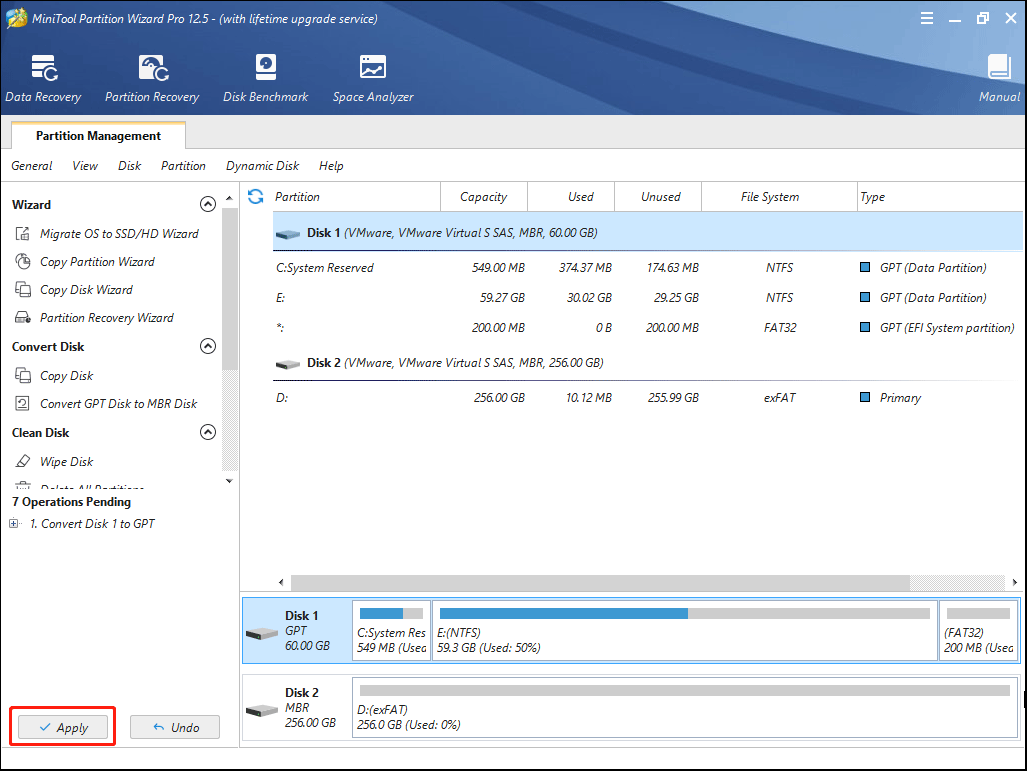
Task: Click Disk 2 icon in disk map
Action: coord(262,711)
